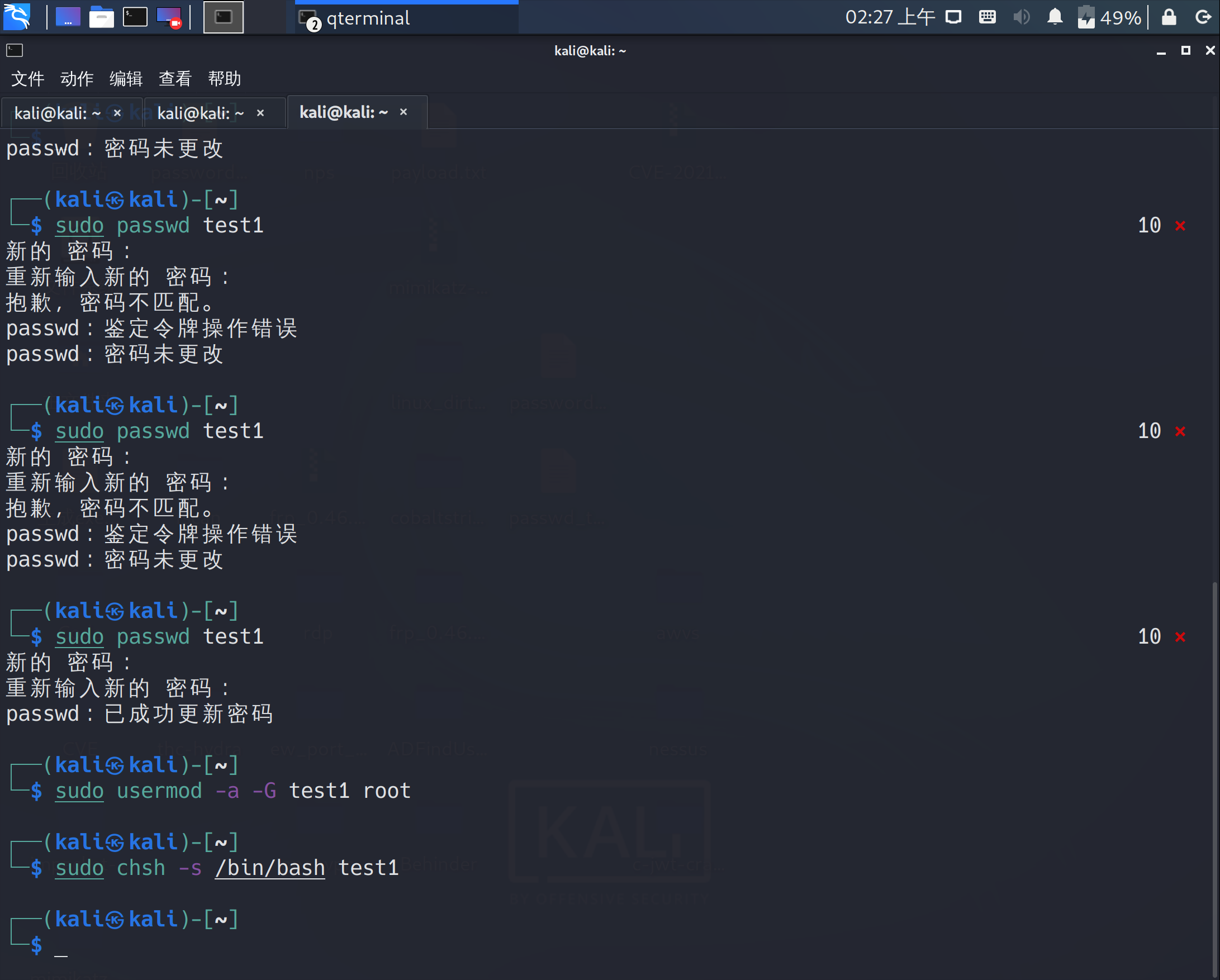Screen dimensions: 1220x980
Task: Click the show desktop panel icon
Action: tap(68, 17)
